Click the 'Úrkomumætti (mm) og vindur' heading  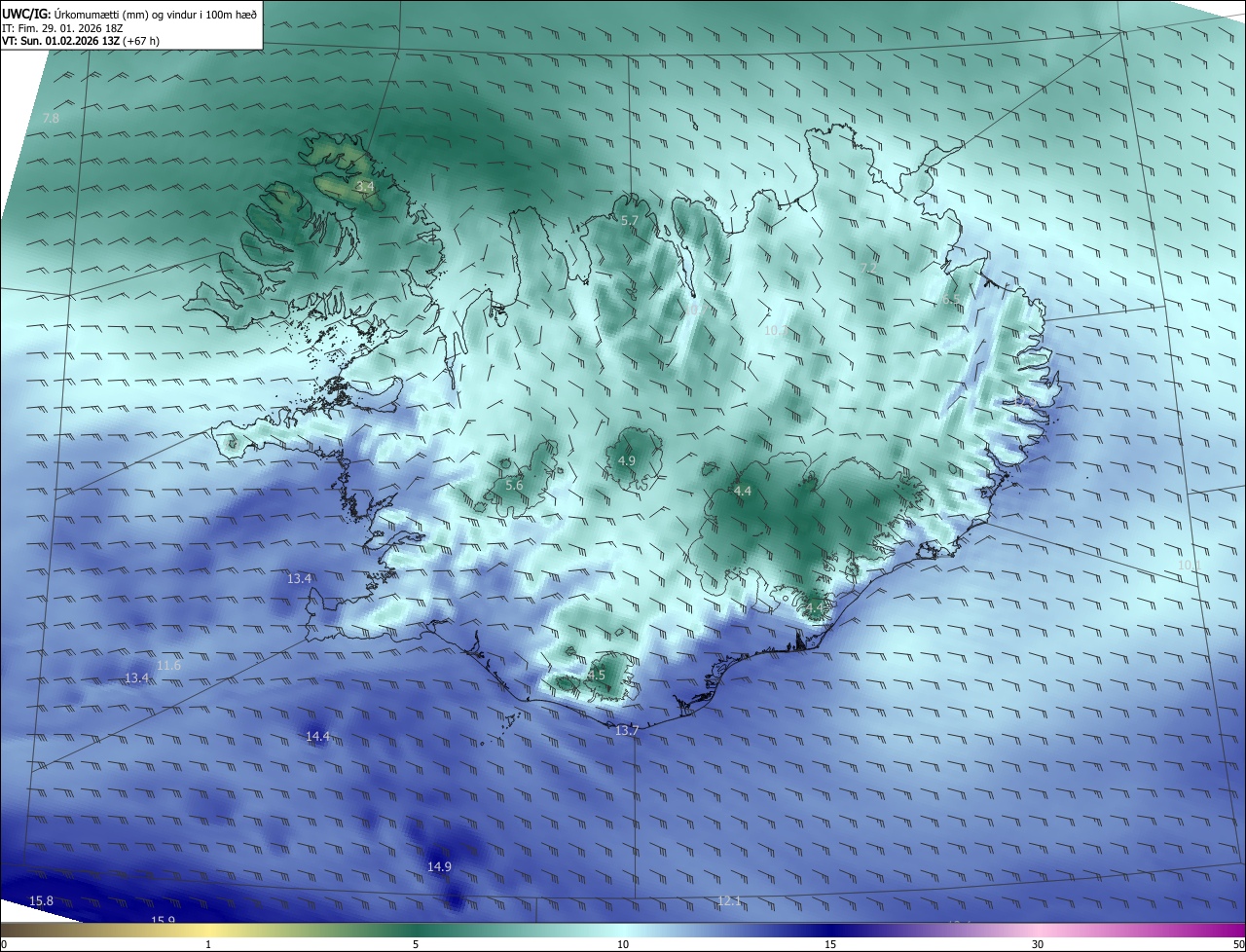[x=124, y=13]
